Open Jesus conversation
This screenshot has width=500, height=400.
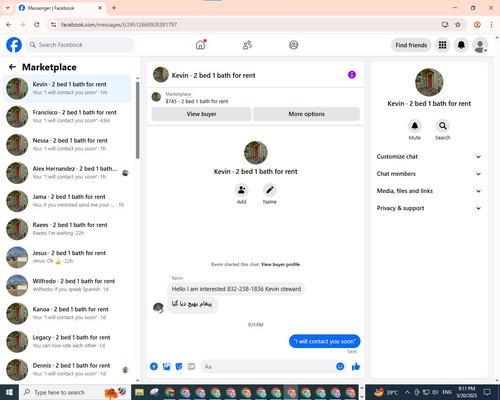pos(68,257)
